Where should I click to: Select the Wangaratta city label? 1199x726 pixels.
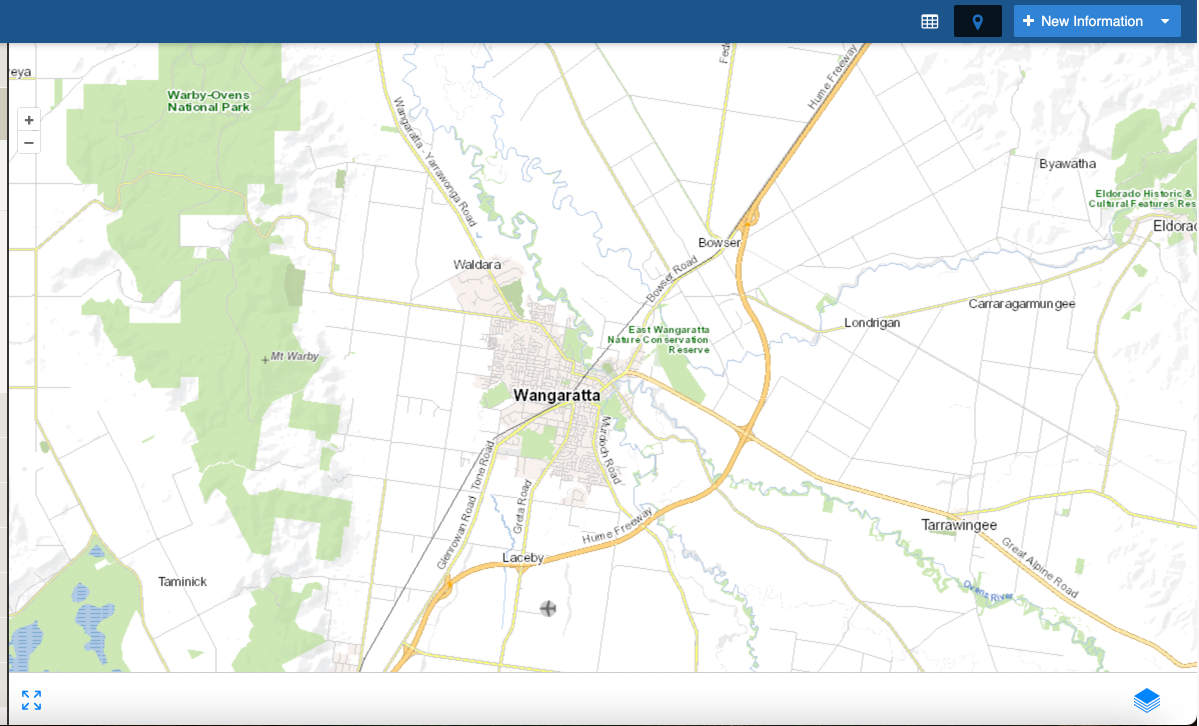point(556,395)
